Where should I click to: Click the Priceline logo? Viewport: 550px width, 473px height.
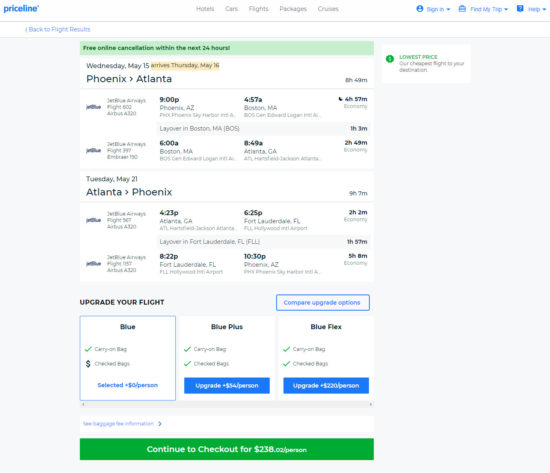click(x=21, y=9)
